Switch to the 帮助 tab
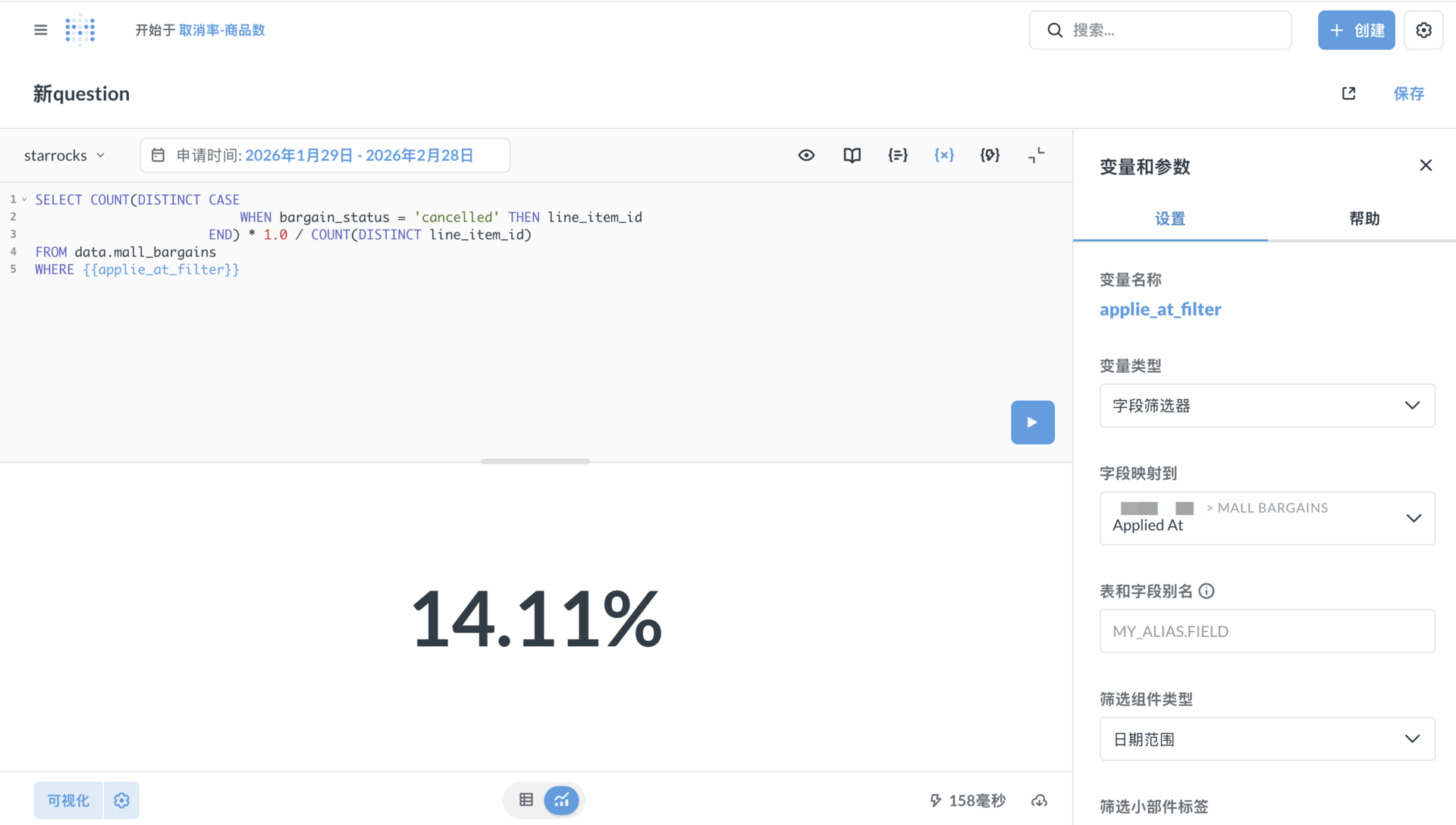The image size is (1456, 825). pos(1364,218)
